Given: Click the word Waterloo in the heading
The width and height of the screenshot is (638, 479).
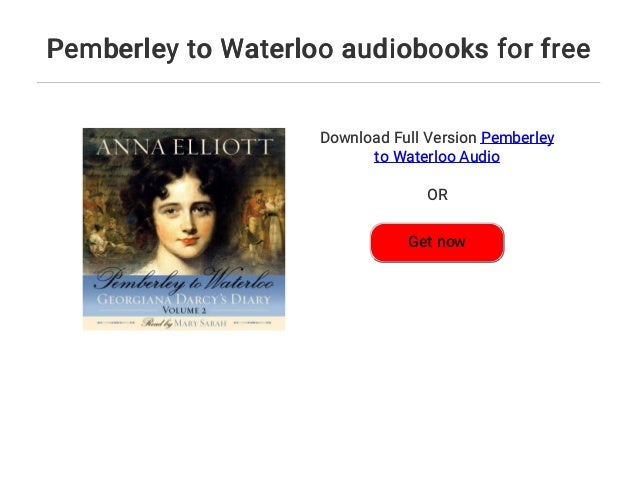Looking at the screenshot, I should pyautogui.click(x=277, y=49).
